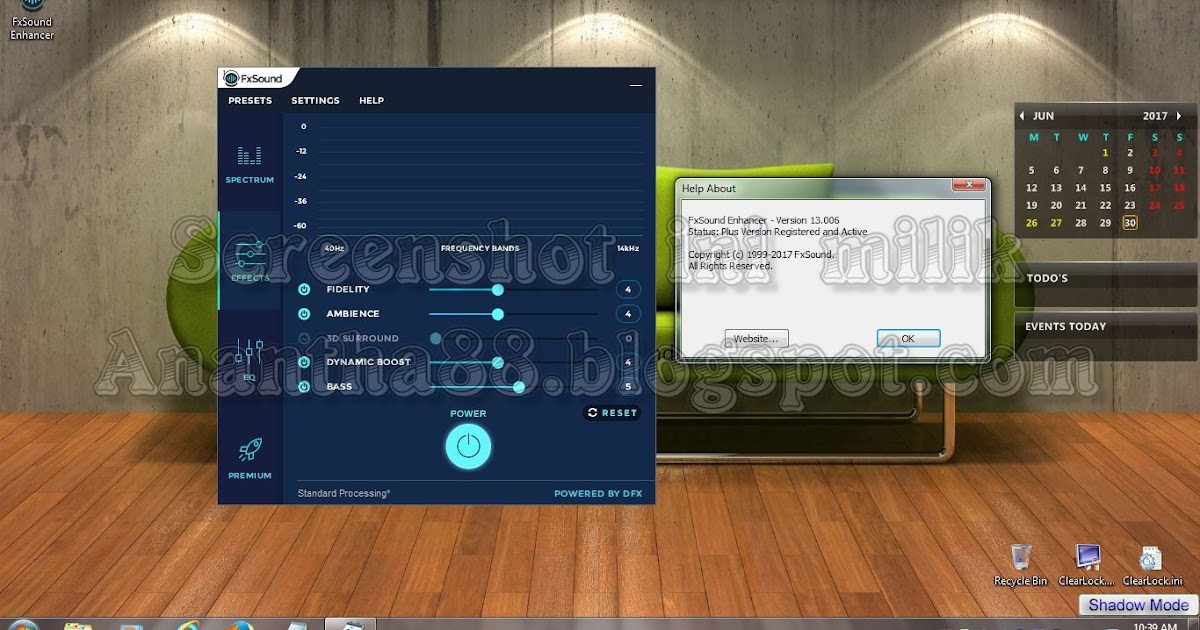Click the Fidelity slider handle

pos(497,289)
